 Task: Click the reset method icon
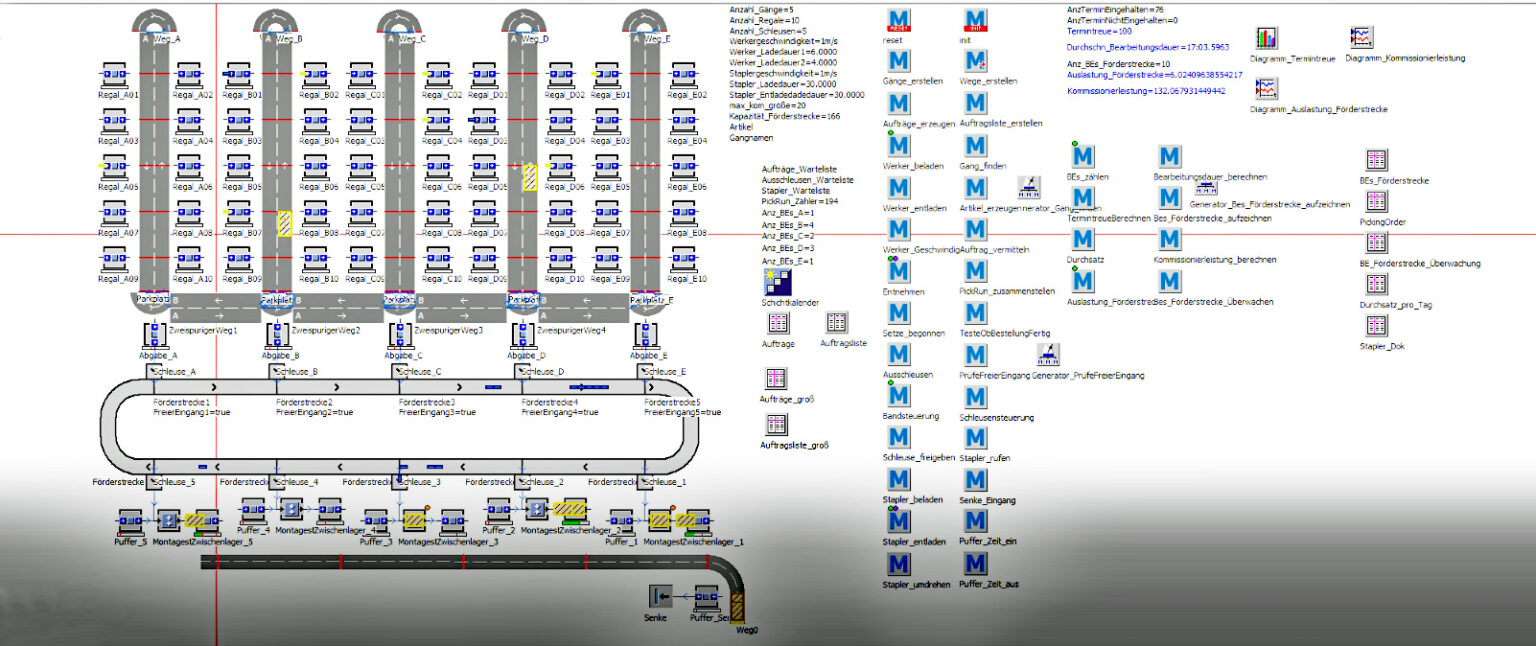tap(898, 20)
